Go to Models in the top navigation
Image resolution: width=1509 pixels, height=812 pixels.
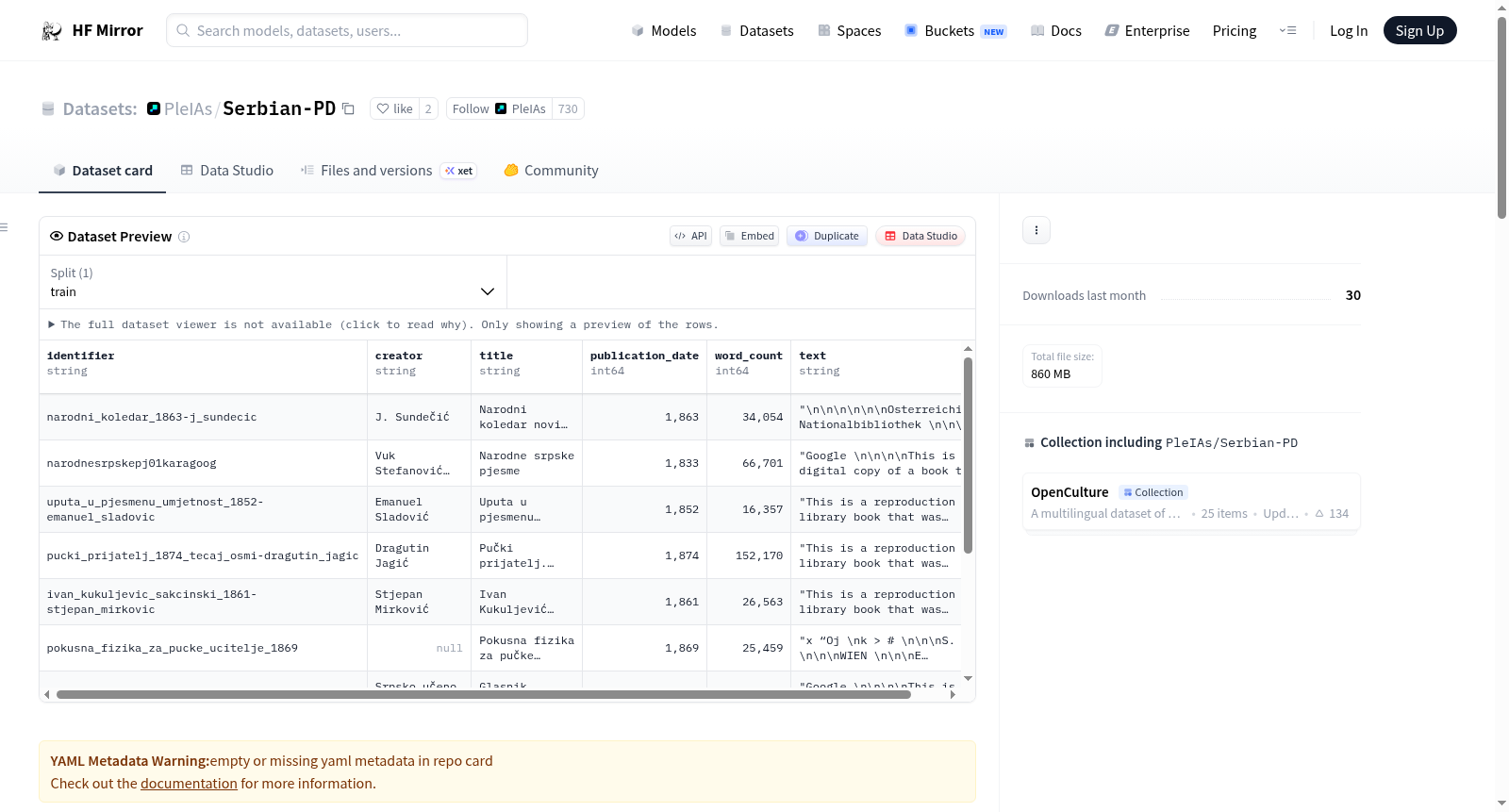[664, 31]
